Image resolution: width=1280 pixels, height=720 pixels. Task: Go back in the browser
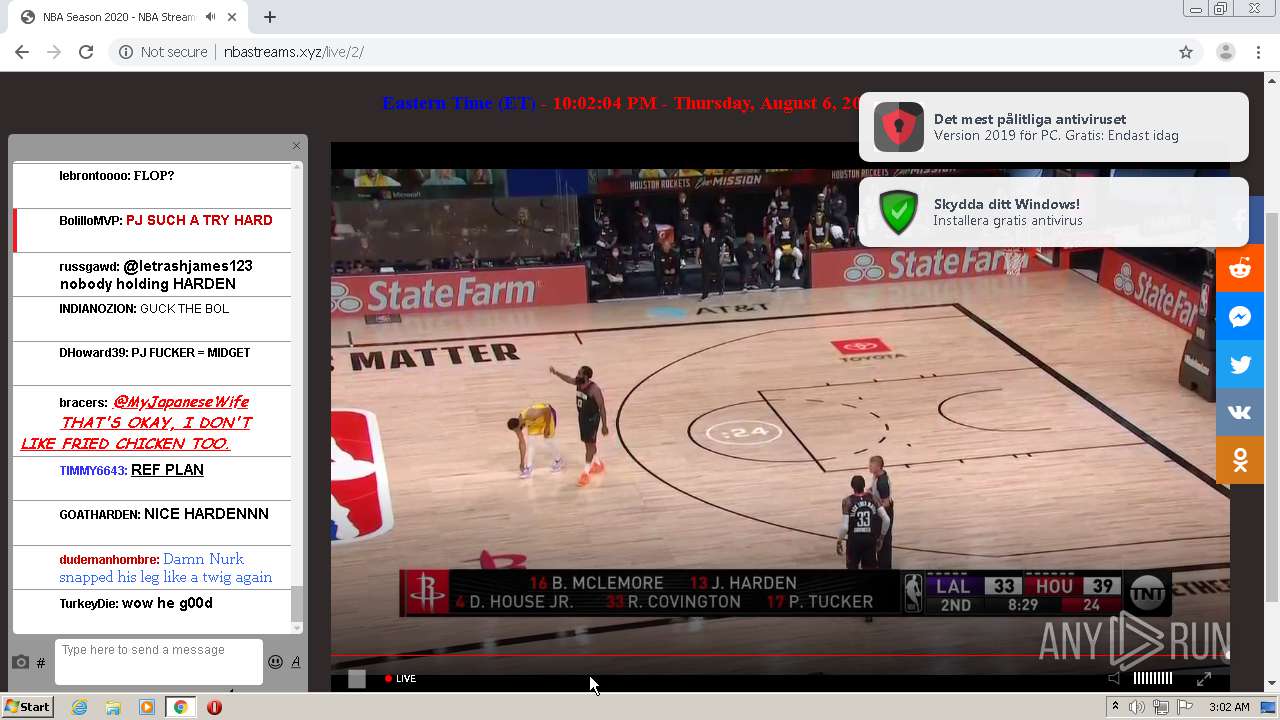pyautogui.click(x=22, y=52)
